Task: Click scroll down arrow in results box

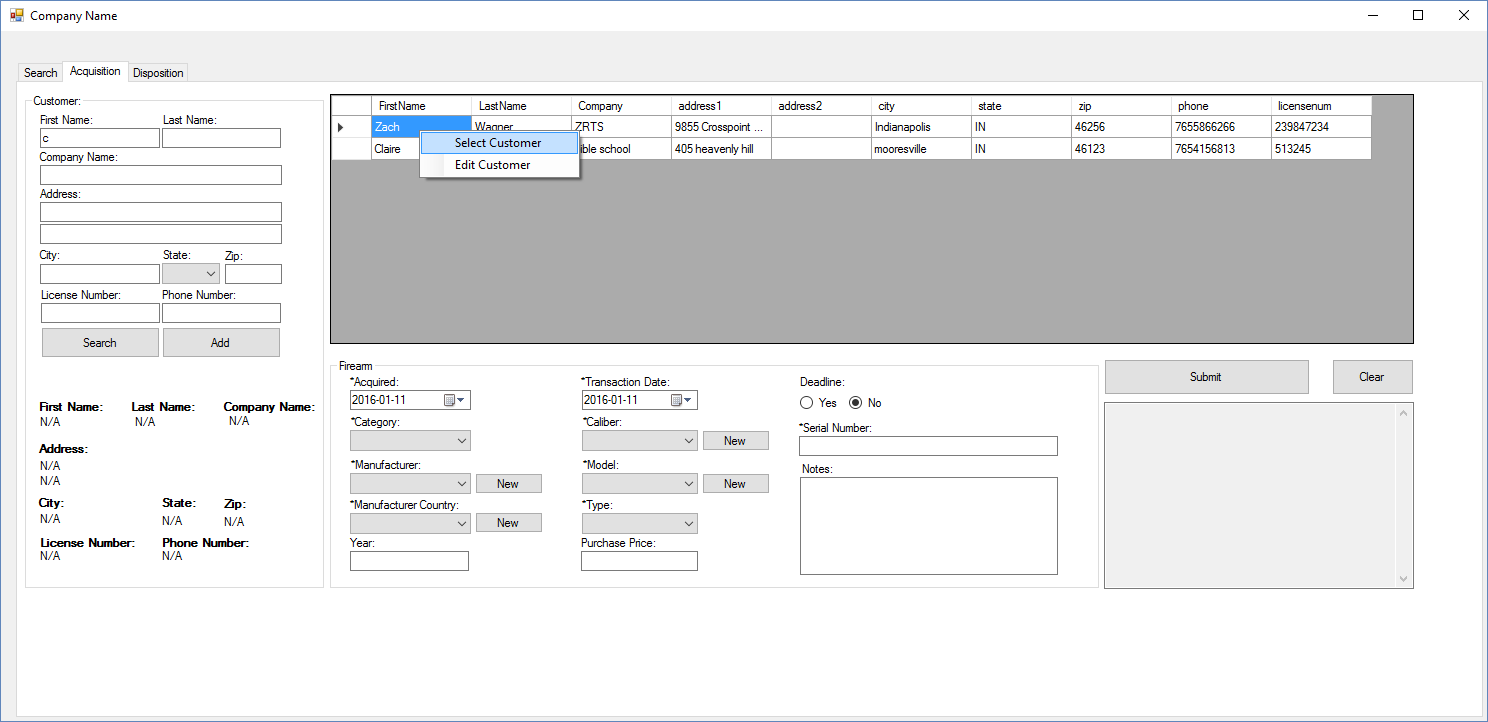Action: [1403, 579]
